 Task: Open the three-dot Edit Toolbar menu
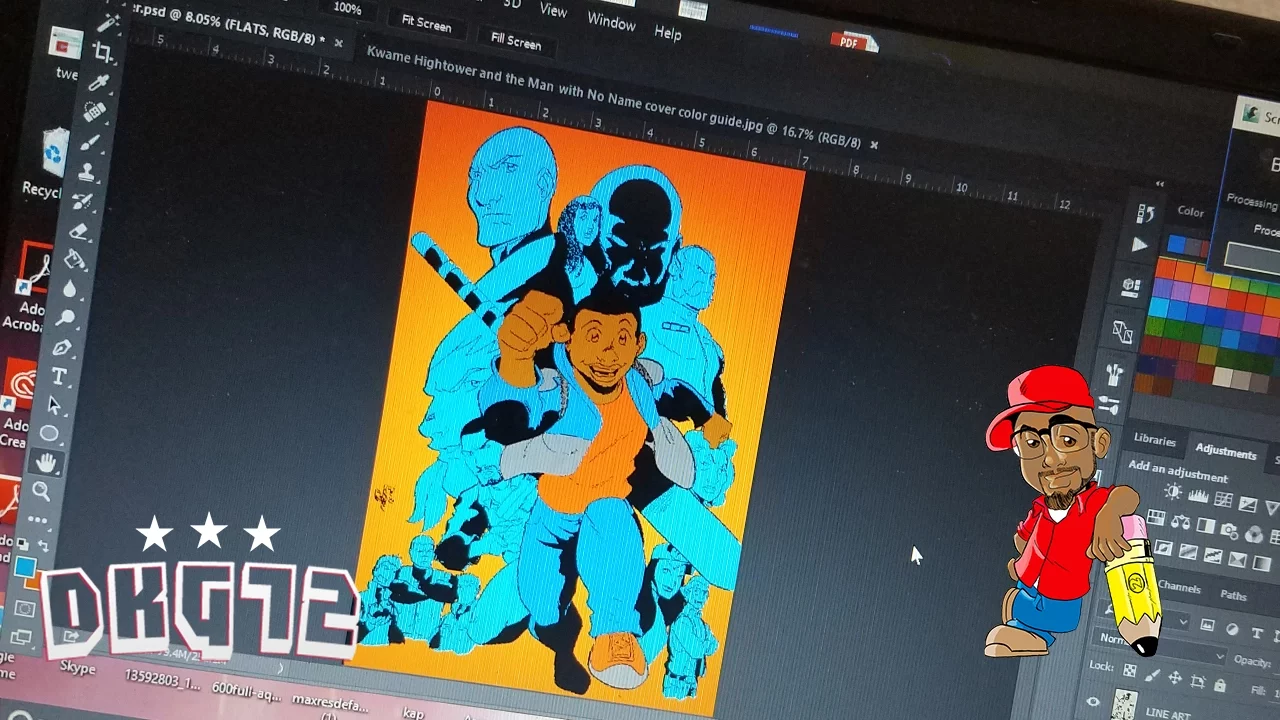click(37, 520)
